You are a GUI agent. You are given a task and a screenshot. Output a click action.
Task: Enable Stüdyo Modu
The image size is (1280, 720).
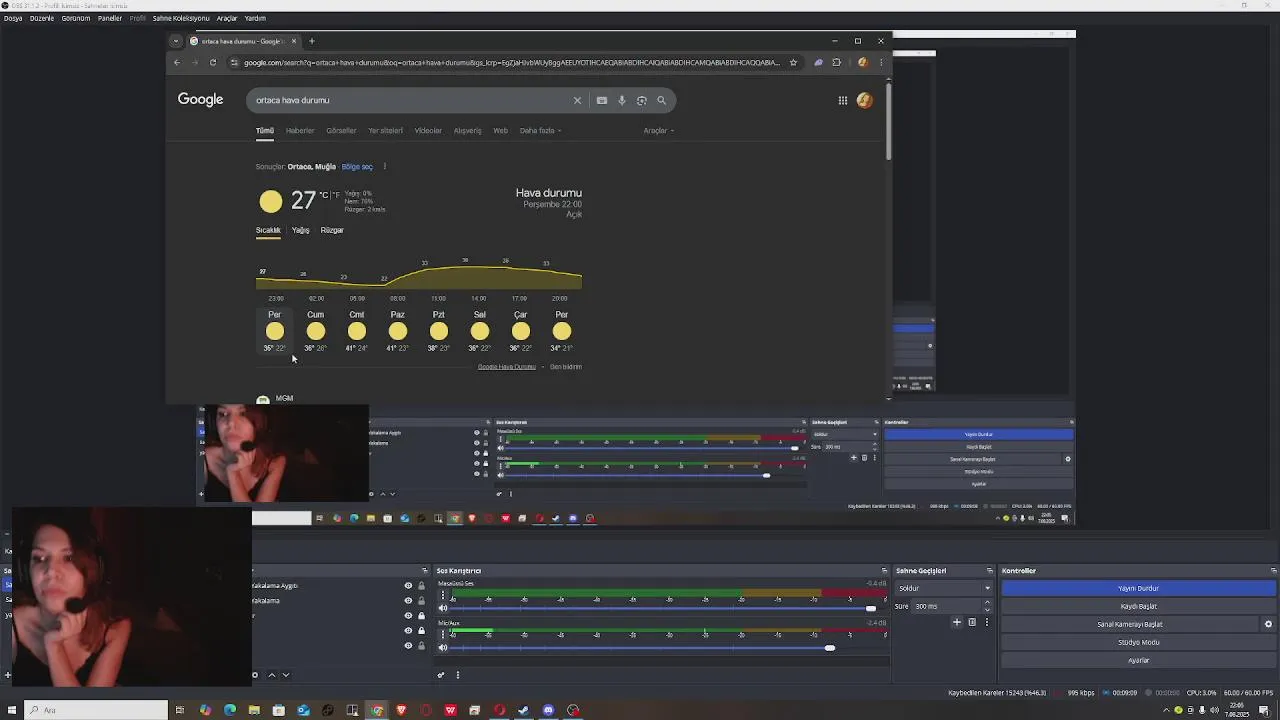pos(1138,642)
